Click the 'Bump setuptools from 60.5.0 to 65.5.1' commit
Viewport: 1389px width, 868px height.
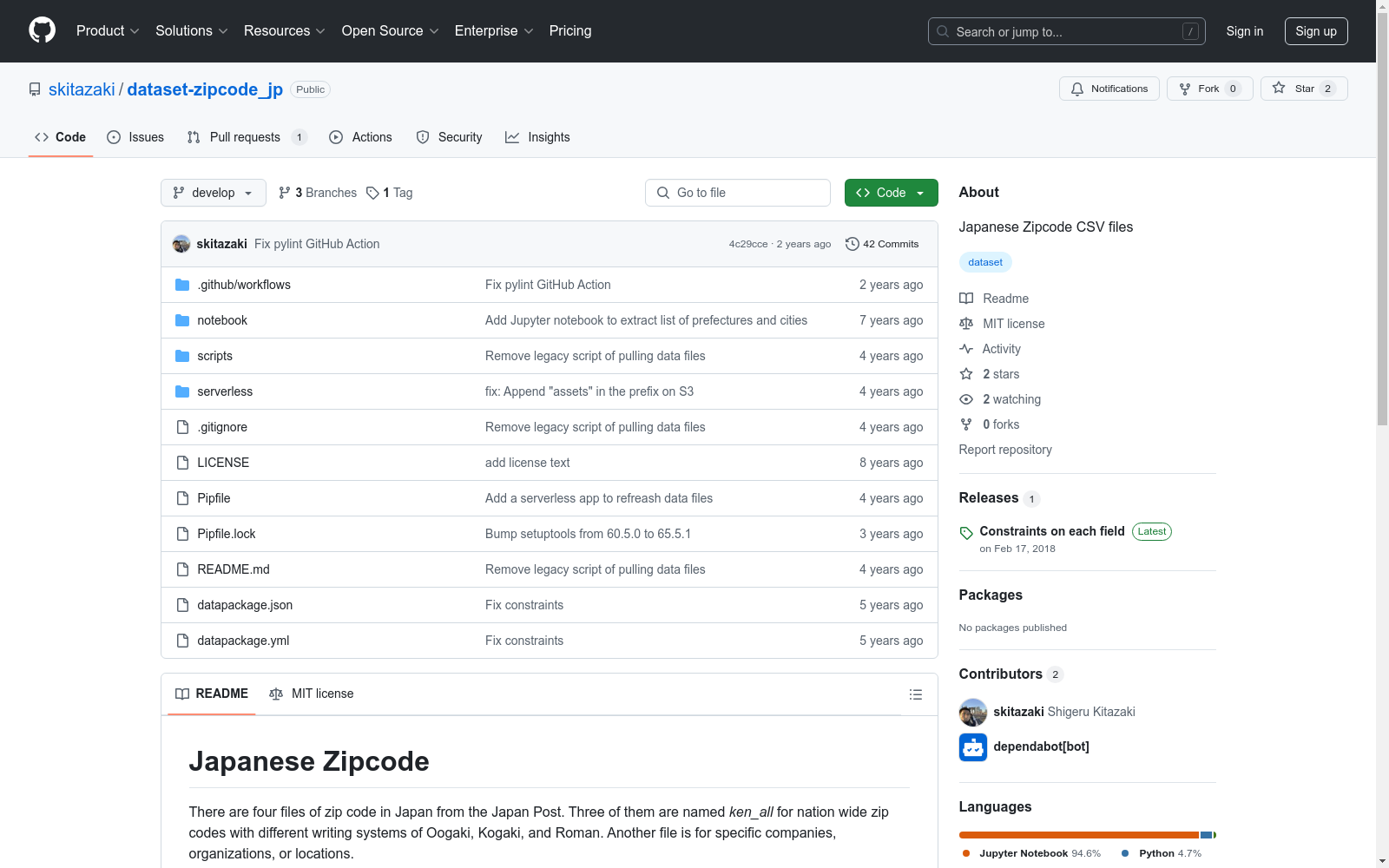[588, 534]
